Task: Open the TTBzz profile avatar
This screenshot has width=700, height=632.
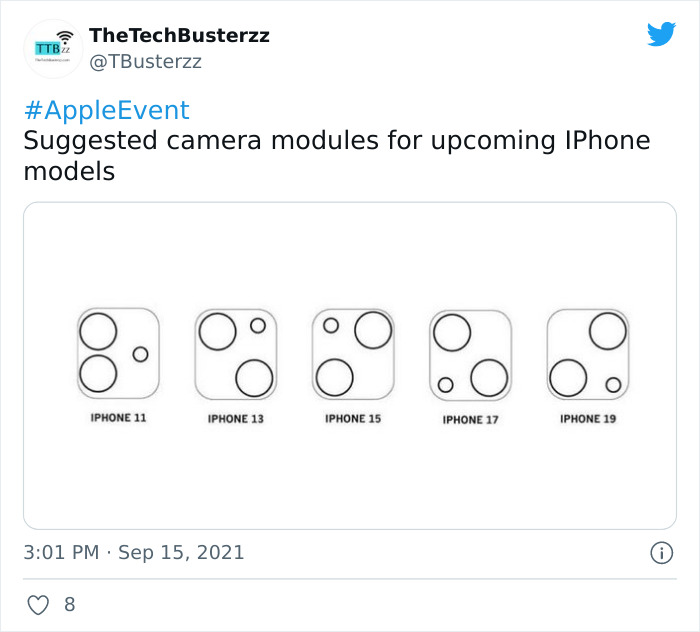Action: pyautogui.click(x=53, y=48)
